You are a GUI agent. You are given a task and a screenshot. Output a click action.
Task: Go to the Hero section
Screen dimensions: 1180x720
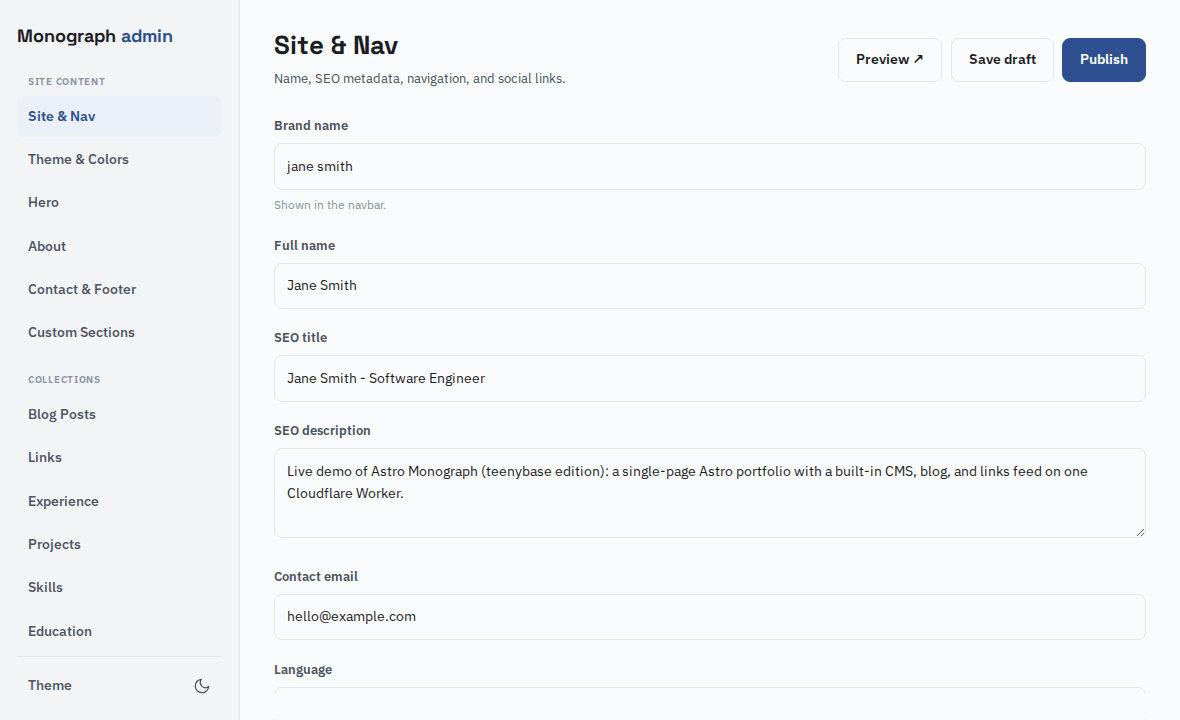click(119, 202)
